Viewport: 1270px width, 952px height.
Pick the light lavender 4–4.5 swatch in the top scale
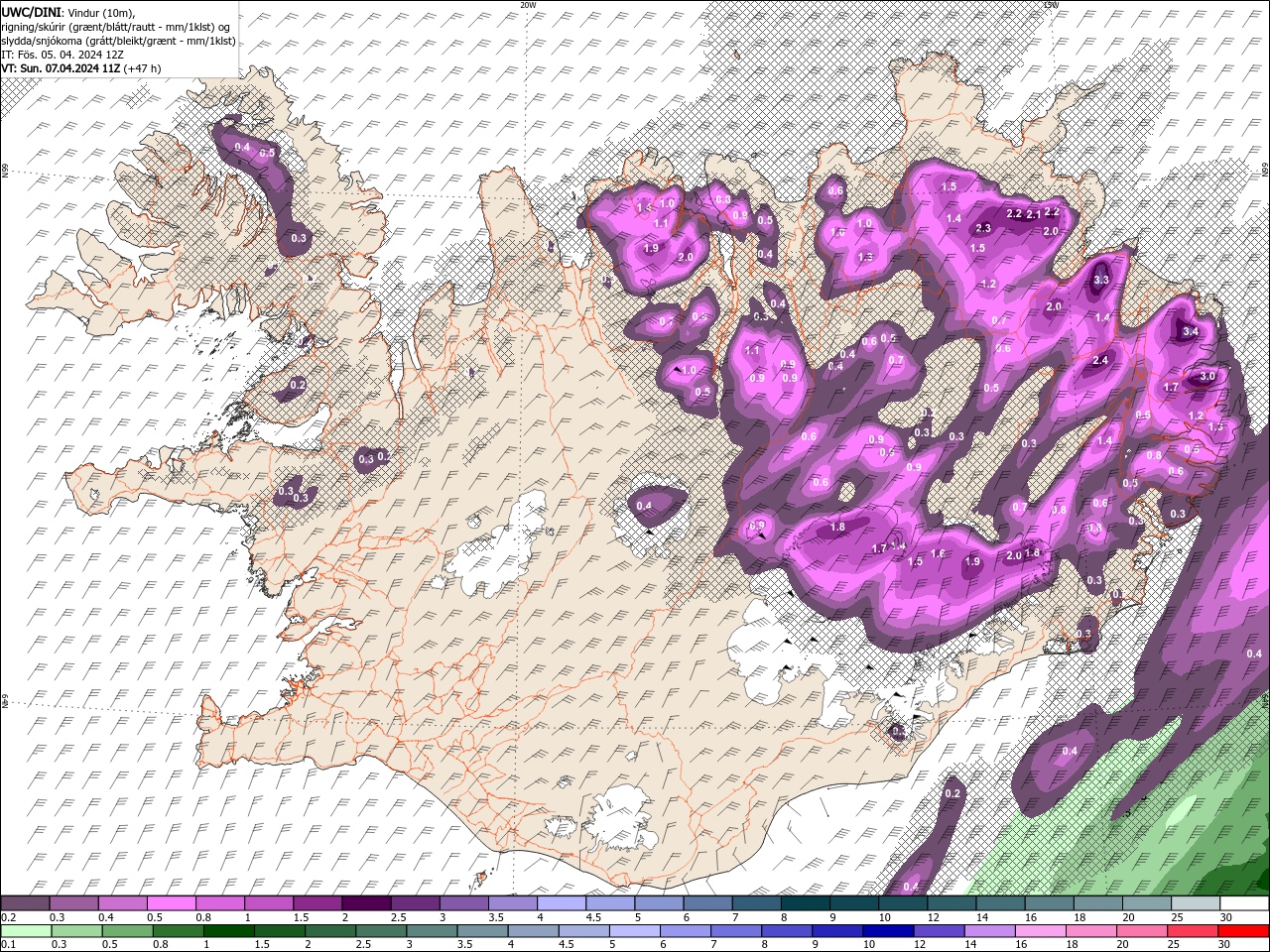click(x=562, y=903)
